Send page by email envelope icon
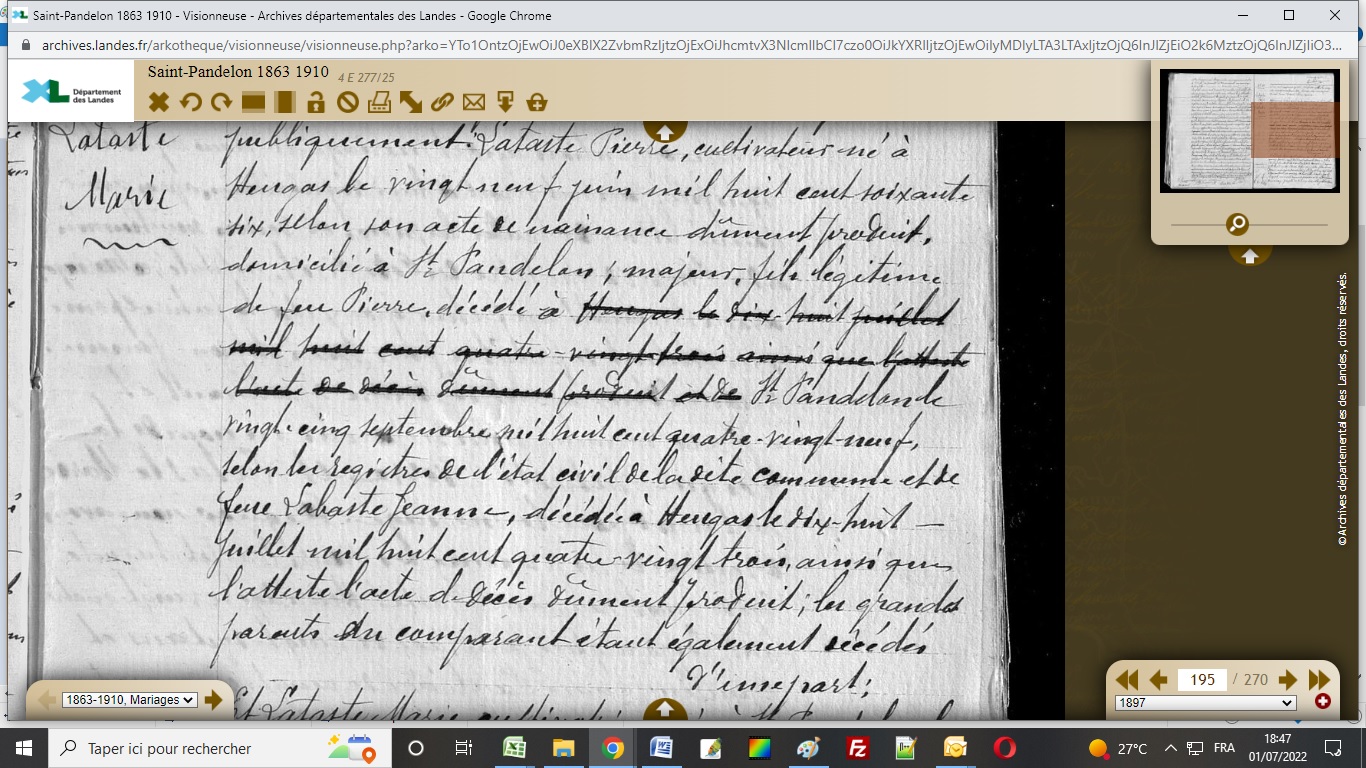Image resolution: width=1366 pixels, height=768 pixels. (x=474, y=102)
